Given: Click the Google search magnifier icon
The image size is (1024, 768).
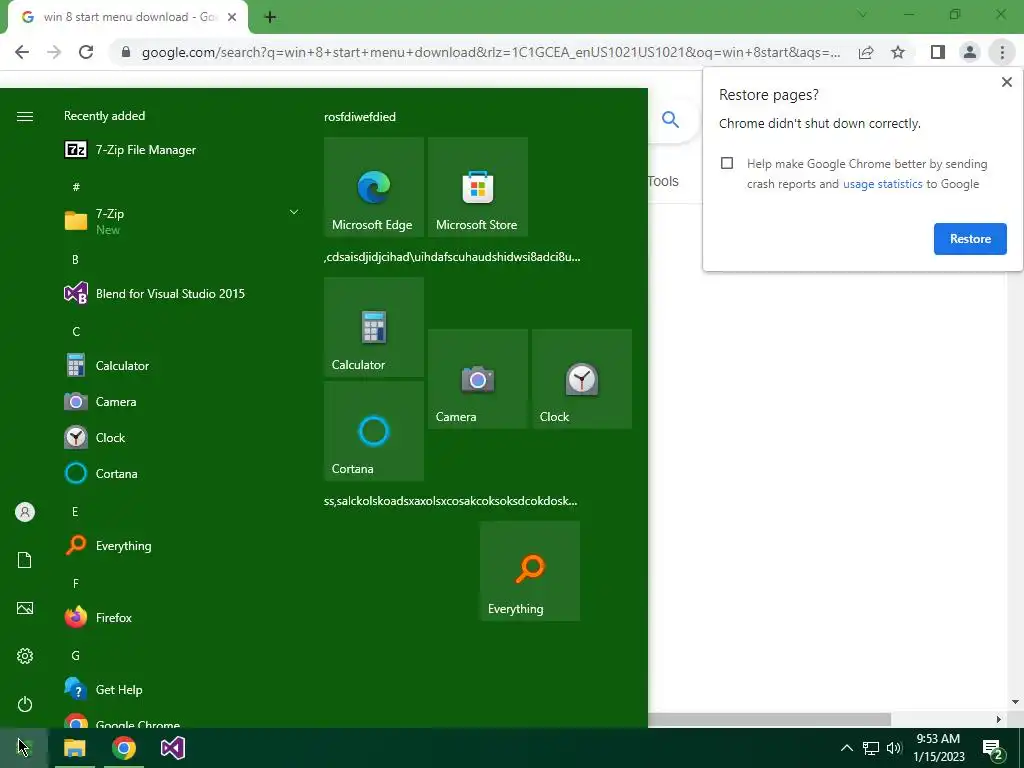Looking at the screenshot, I should click(670, 119).
